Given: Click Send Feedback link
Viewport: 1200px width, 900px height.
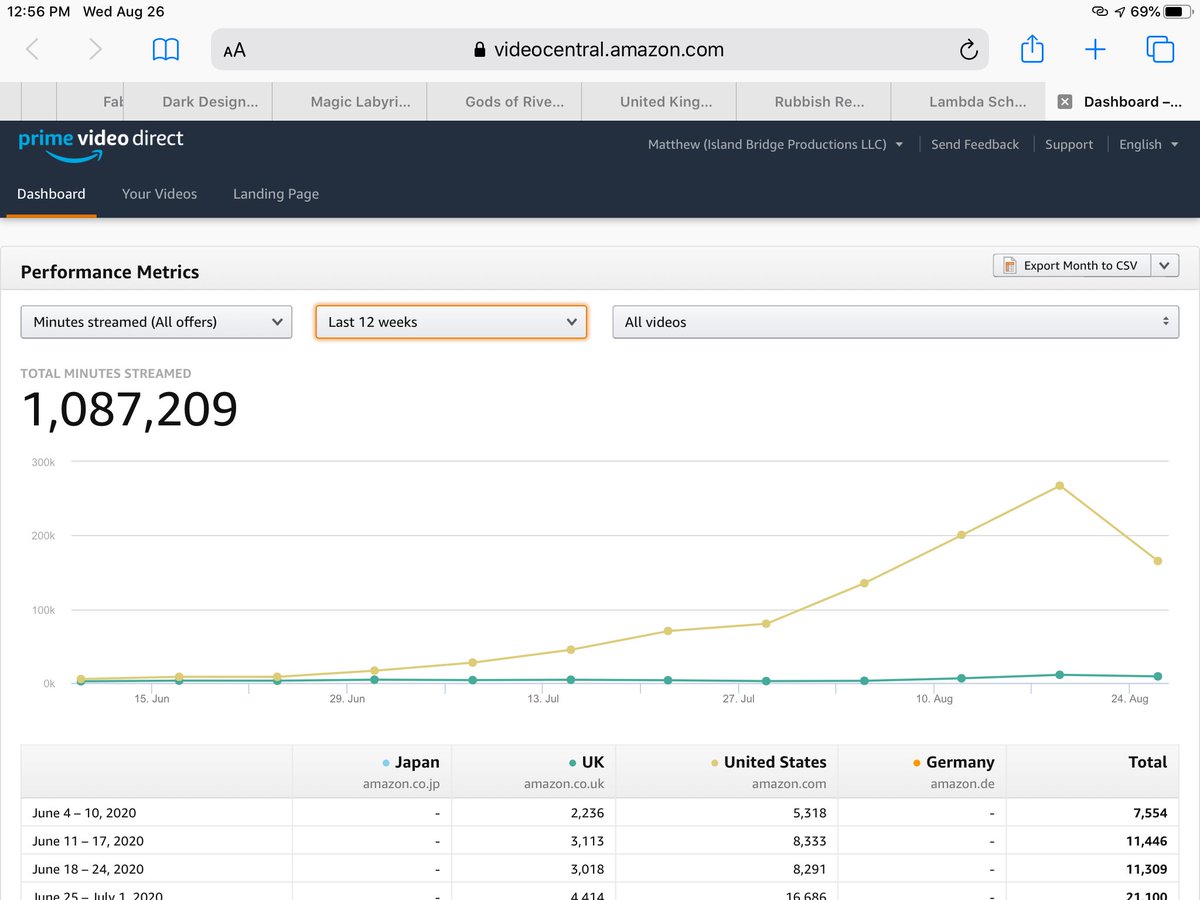Looking at the screenshot, I should coord(975,145).
